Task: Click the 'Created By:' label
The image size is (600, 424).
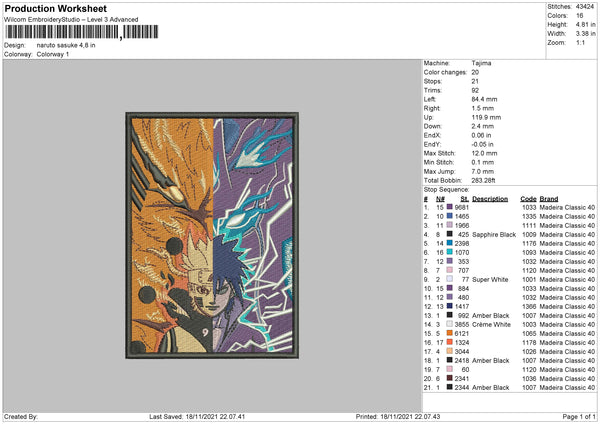Action: click(x=21, y=416)
